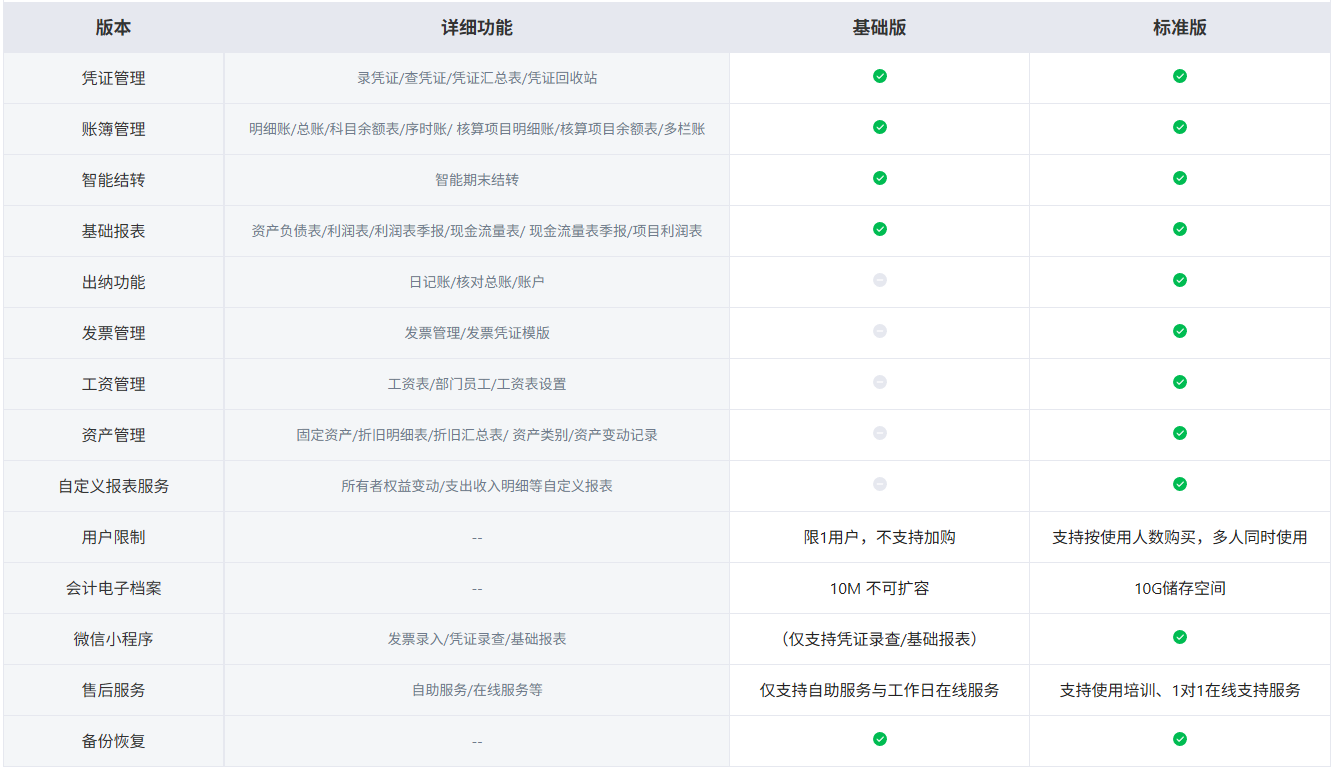Click the 标准版 green check for 智能结转
Viewport: 1334px width, 769px height.
[1179, 178]
